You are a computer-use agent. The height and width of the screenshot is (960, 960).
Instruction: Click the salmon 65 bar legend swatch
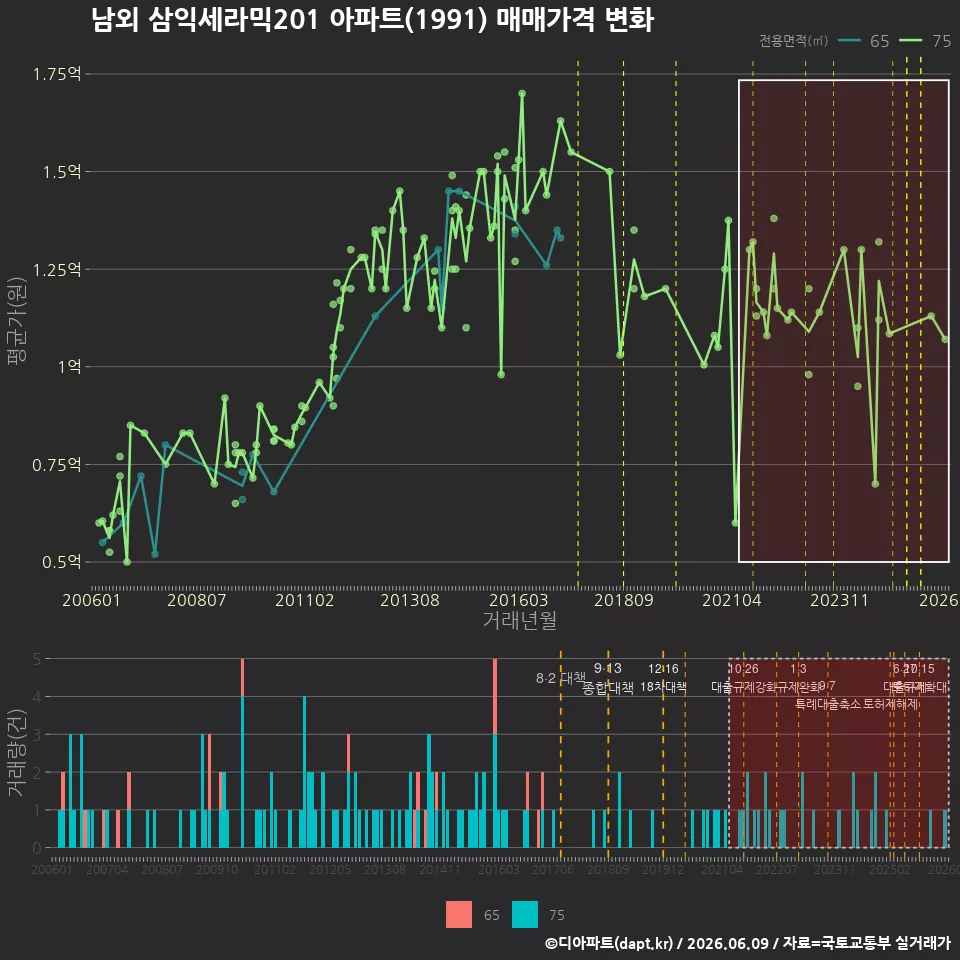point(459,915)
